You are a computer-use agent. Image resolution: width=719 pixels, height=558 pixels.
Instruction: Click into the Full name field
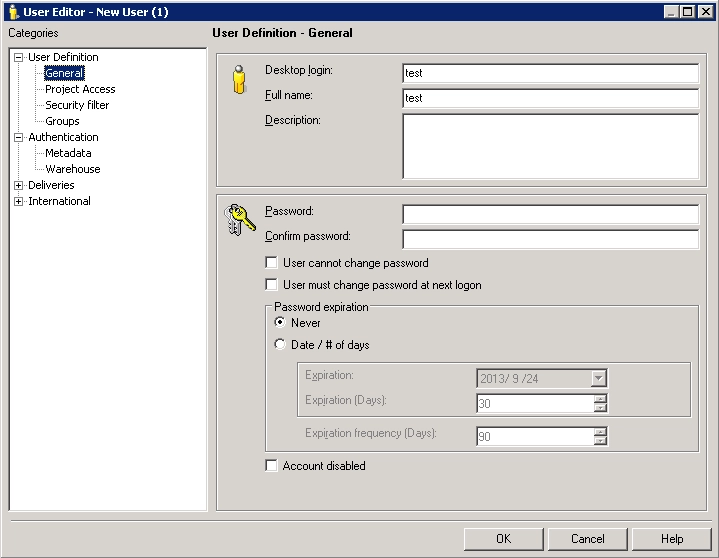[551, 98]
